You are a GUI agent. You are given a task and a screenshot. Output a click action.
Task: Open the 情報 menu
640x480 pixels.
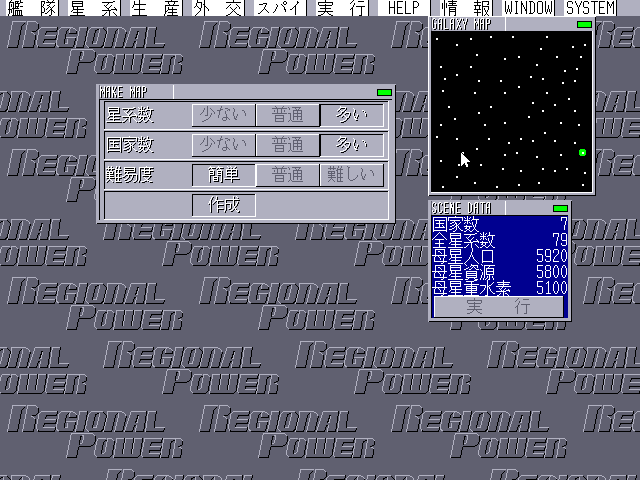pyautogui.click(x=465, y=8)
